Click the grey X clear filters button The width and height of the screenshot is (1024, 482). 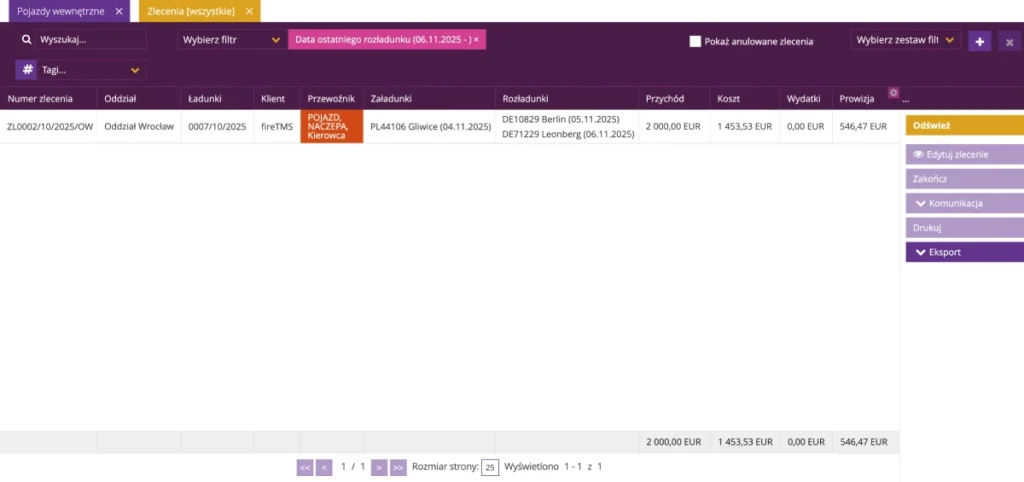click(x=1009, y=41)
